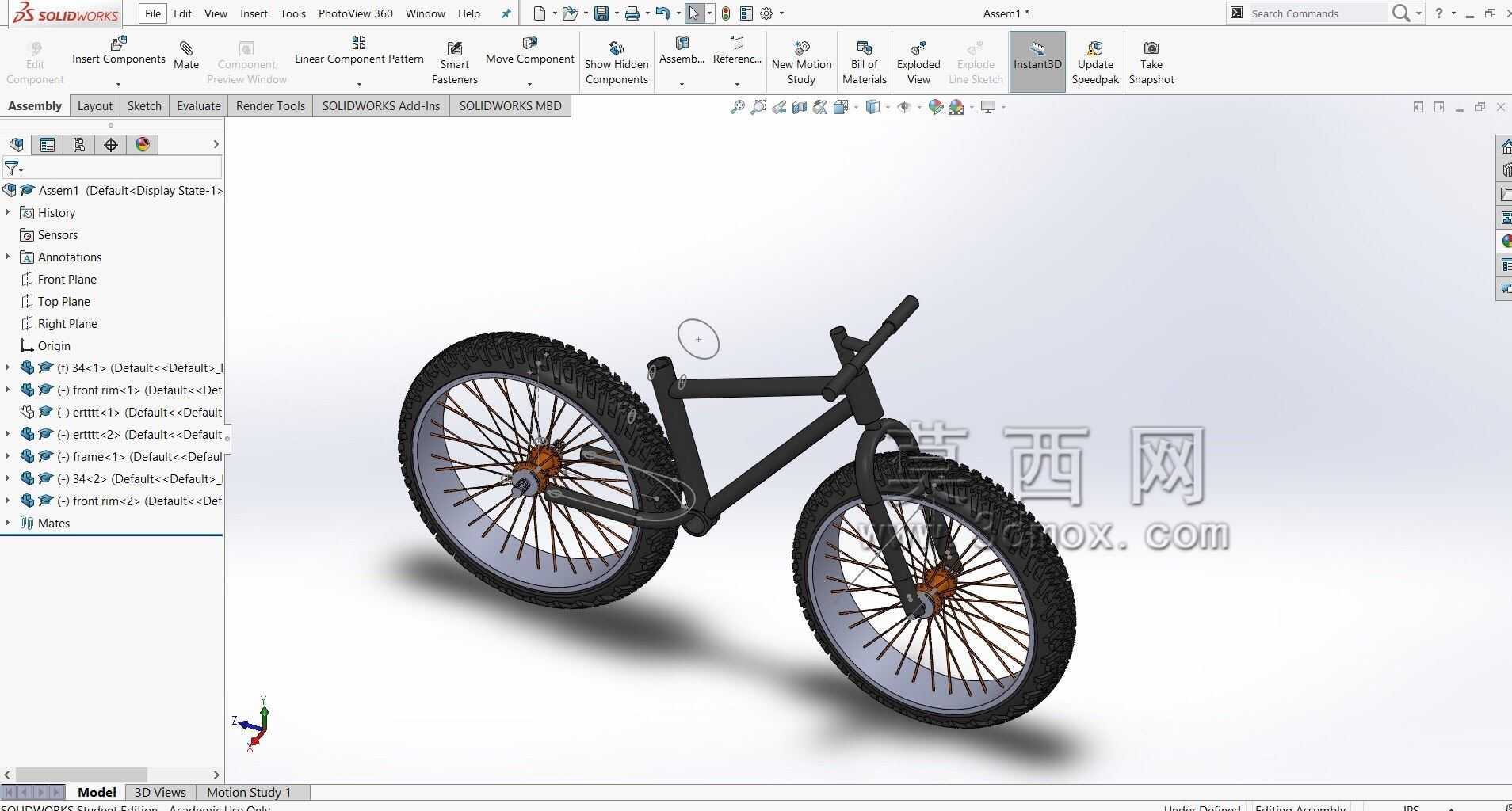
Task: Open the Options gear icon
Action: 766,13
